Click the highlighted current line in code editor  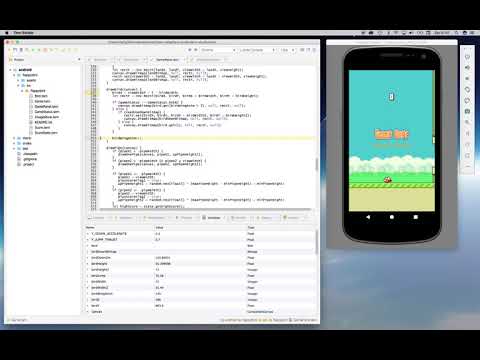tap(206, 138)
